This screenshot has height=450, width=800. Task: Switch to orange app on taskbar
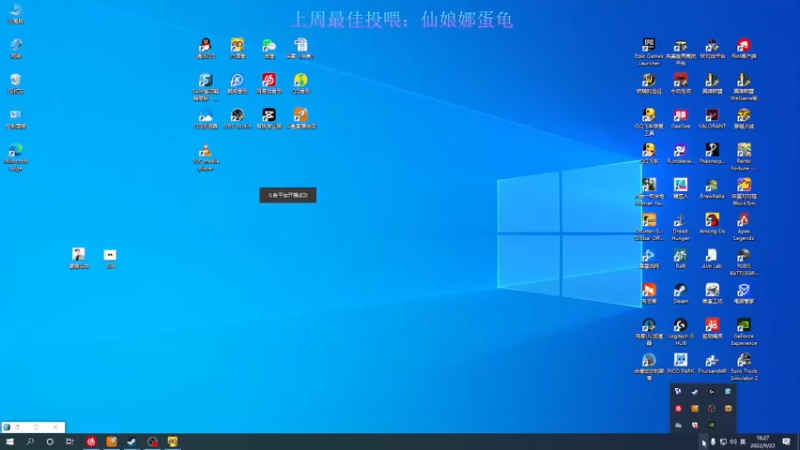point(111,442)
